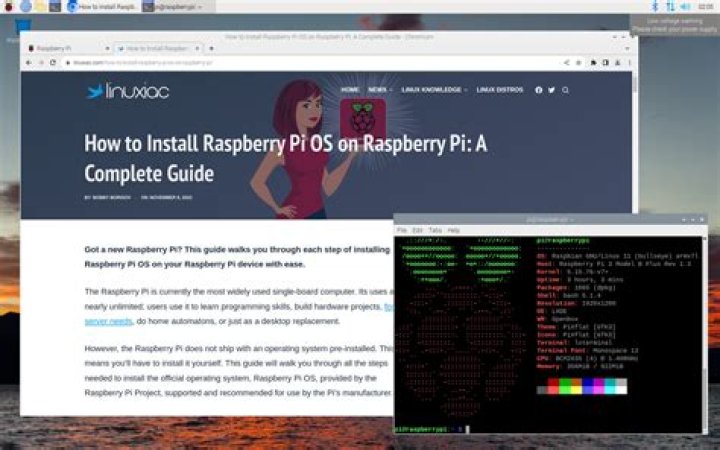720x450 pixels.
Task: Open the file manager from the taskbar
Action: point(41,6)
